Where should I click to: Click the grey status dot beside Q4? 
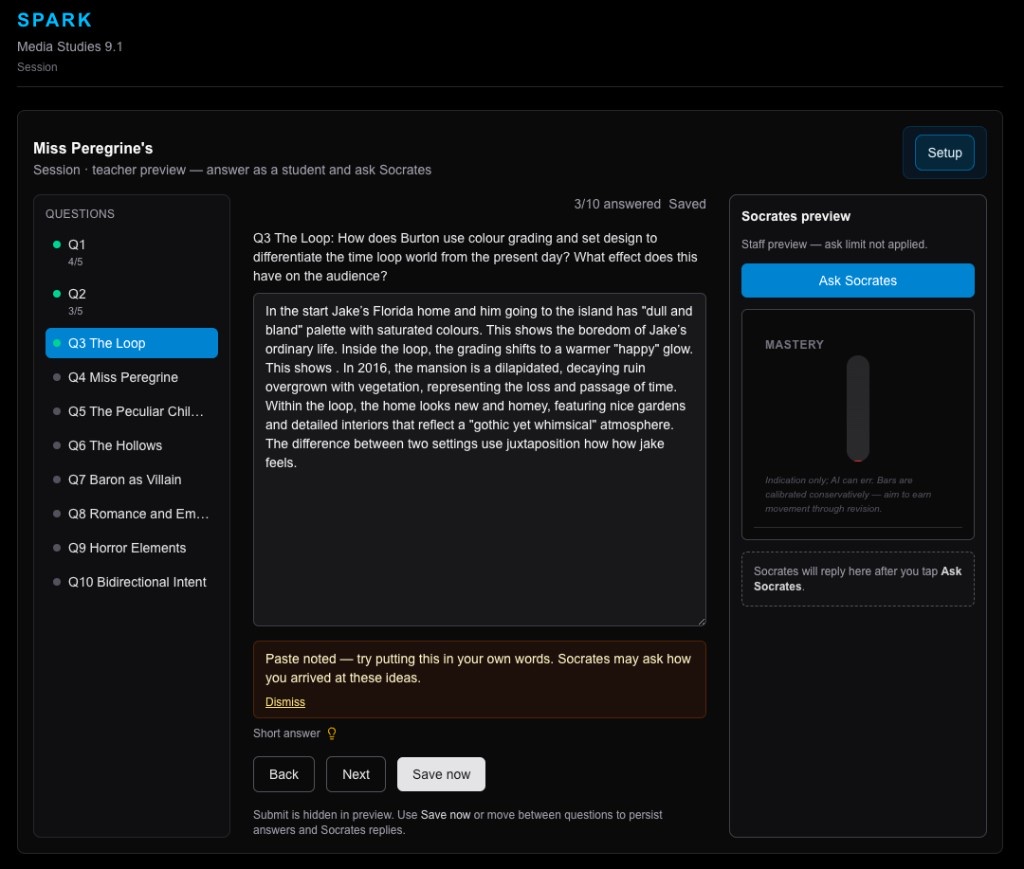[57, 377]
